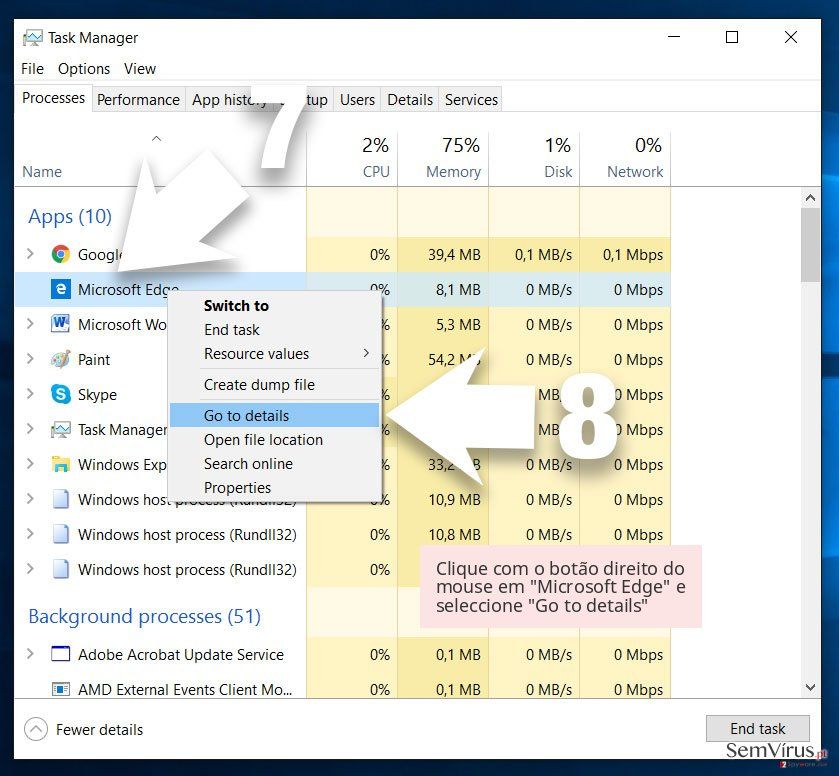Viewport: 839px width, 776px height.
Task: Switch to the Performance tab
Action: 138,100
